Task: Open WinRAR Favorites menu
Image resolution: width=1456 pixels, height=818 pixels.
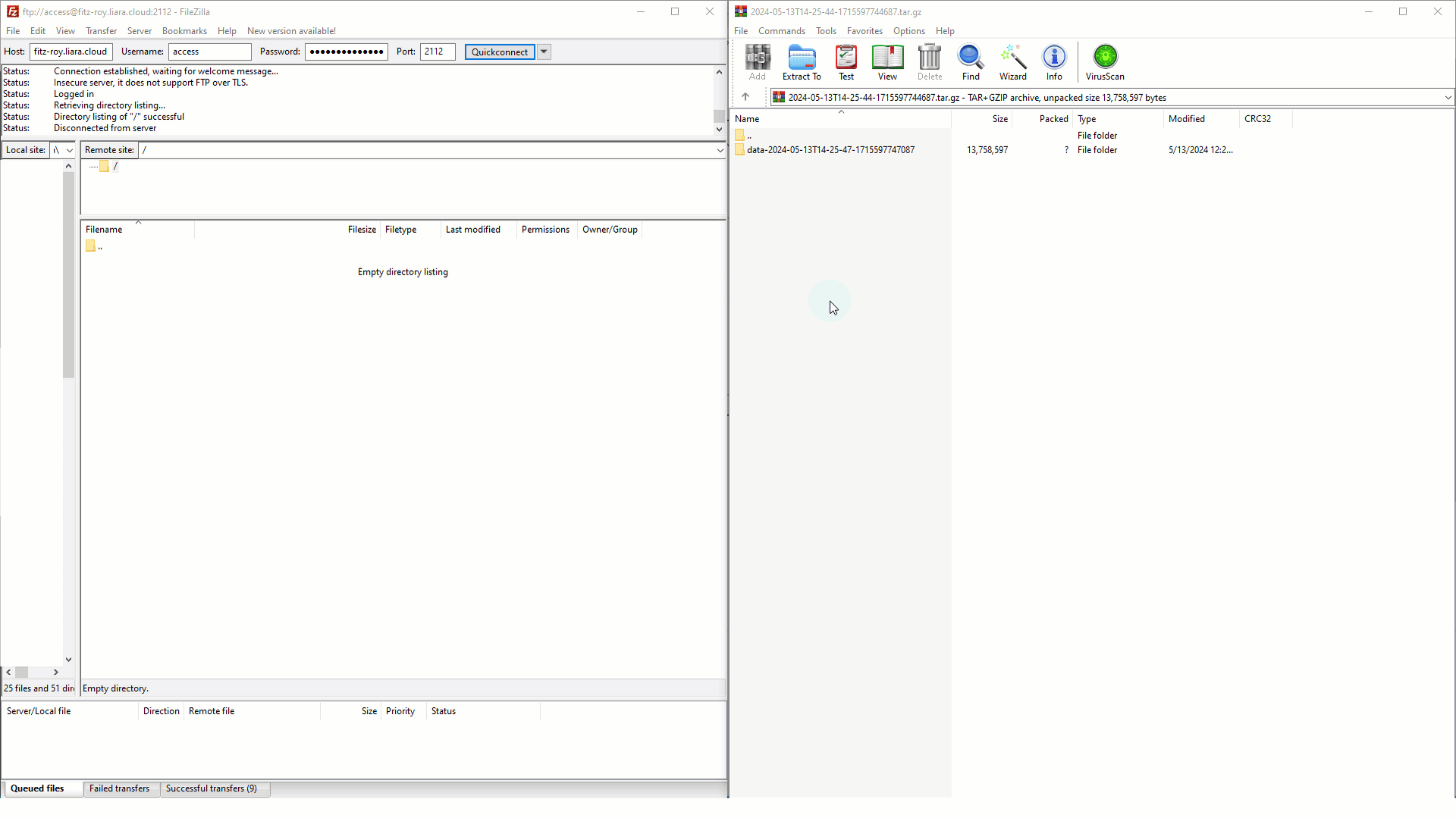Action: coord(864,31)
